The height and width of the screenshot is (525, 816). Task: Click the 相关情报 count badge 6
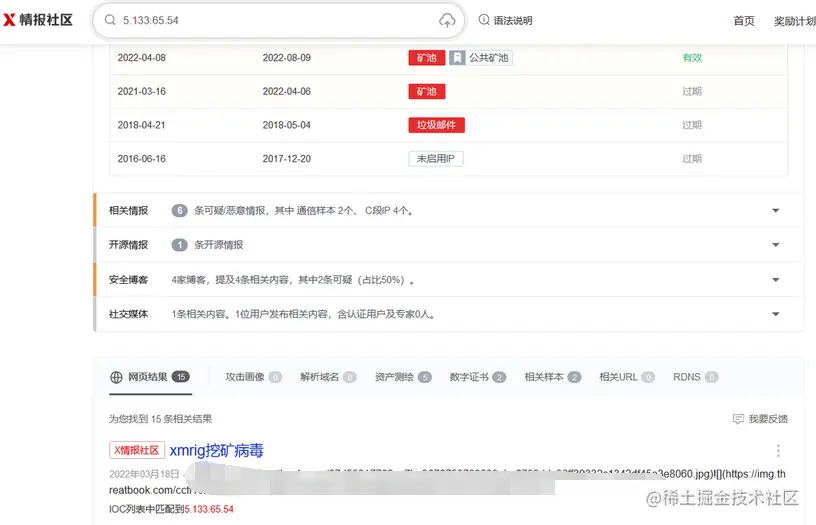tap(180, 211)
